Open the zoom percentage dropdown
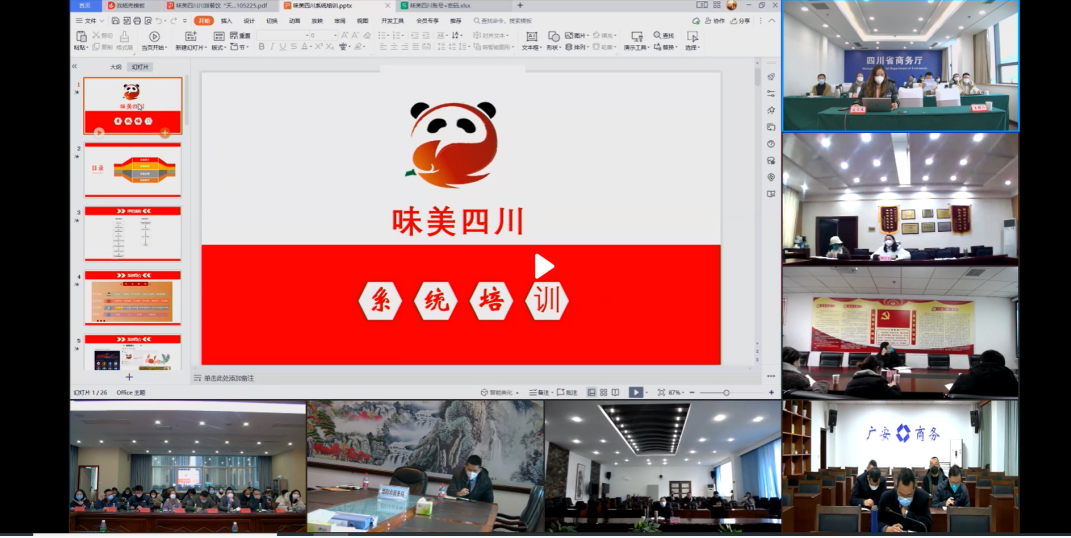 pyautogui.click(x=676, y=393)
